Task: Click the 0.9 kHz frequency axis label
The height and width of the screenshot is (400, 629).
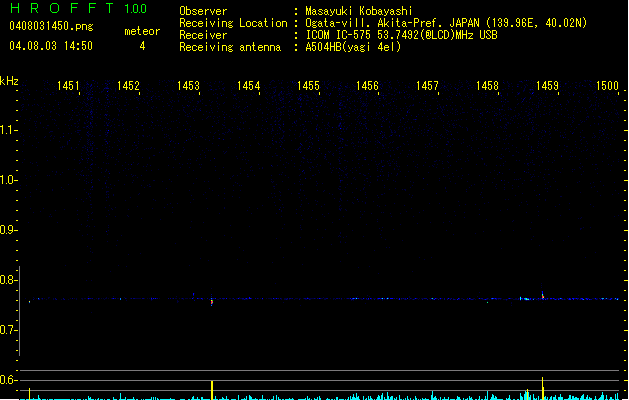Action: (x=8, y=230)
